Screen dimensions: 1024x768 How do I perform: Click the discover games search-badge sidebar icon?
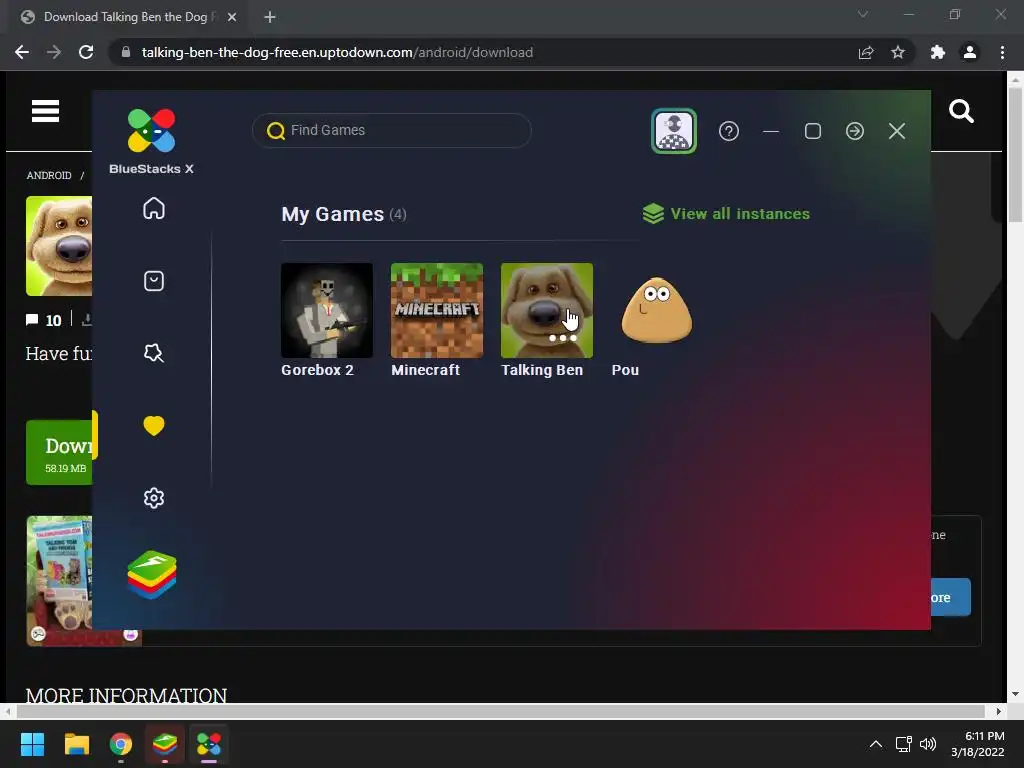[x=153, y=353]
